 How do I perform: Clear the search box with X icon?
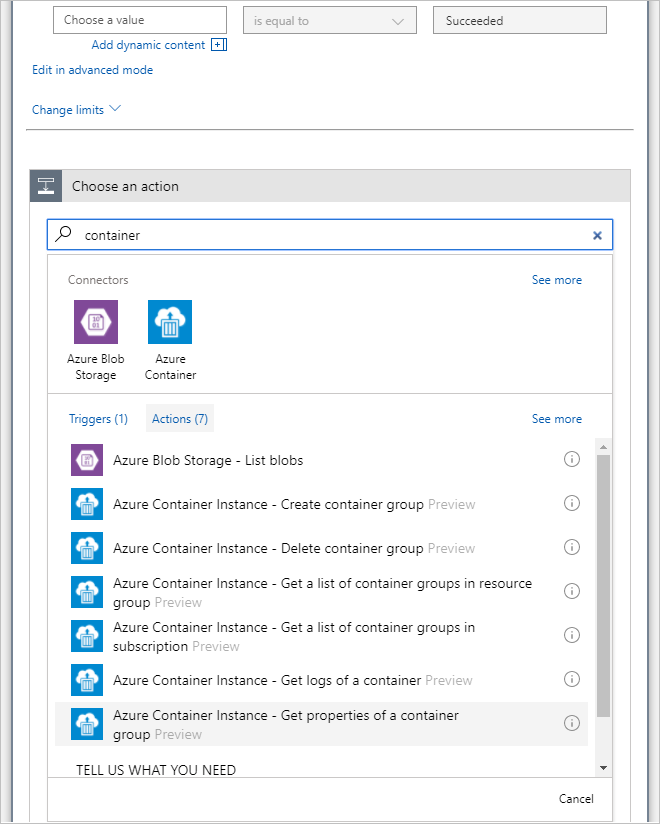tap(597, 235)
